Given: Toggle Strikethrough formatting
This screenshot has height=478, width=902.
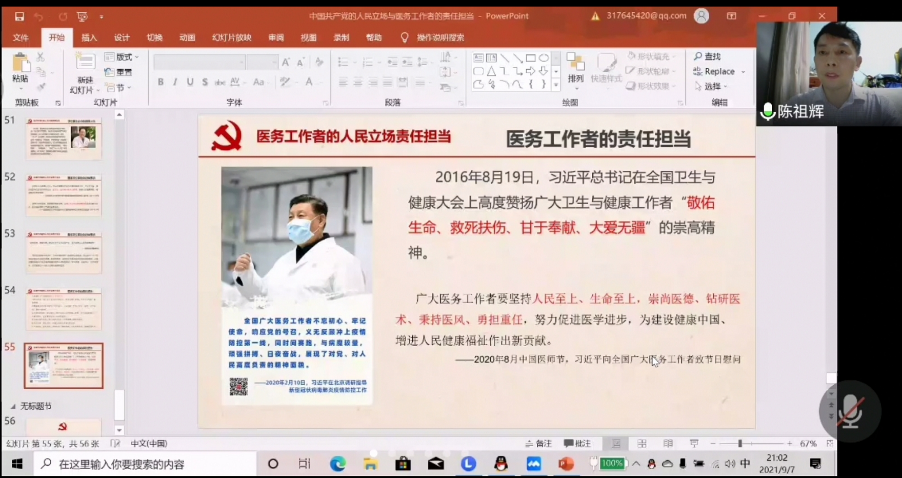Looking at the screenshot, I should pyautogui.click(x=220, y=82).
